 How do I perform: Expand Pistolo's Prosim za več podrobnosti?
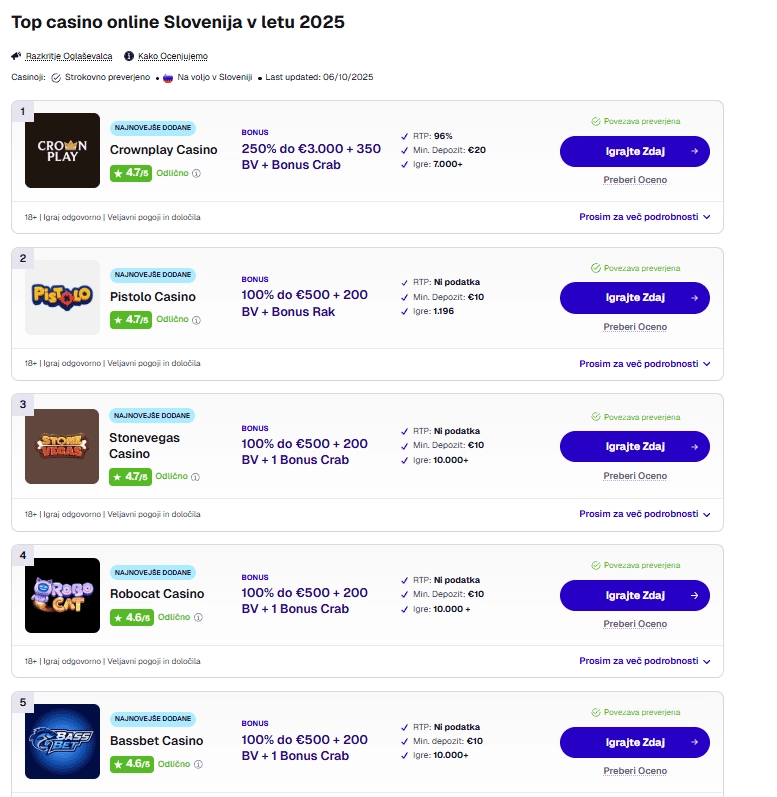tap(644, 364)
